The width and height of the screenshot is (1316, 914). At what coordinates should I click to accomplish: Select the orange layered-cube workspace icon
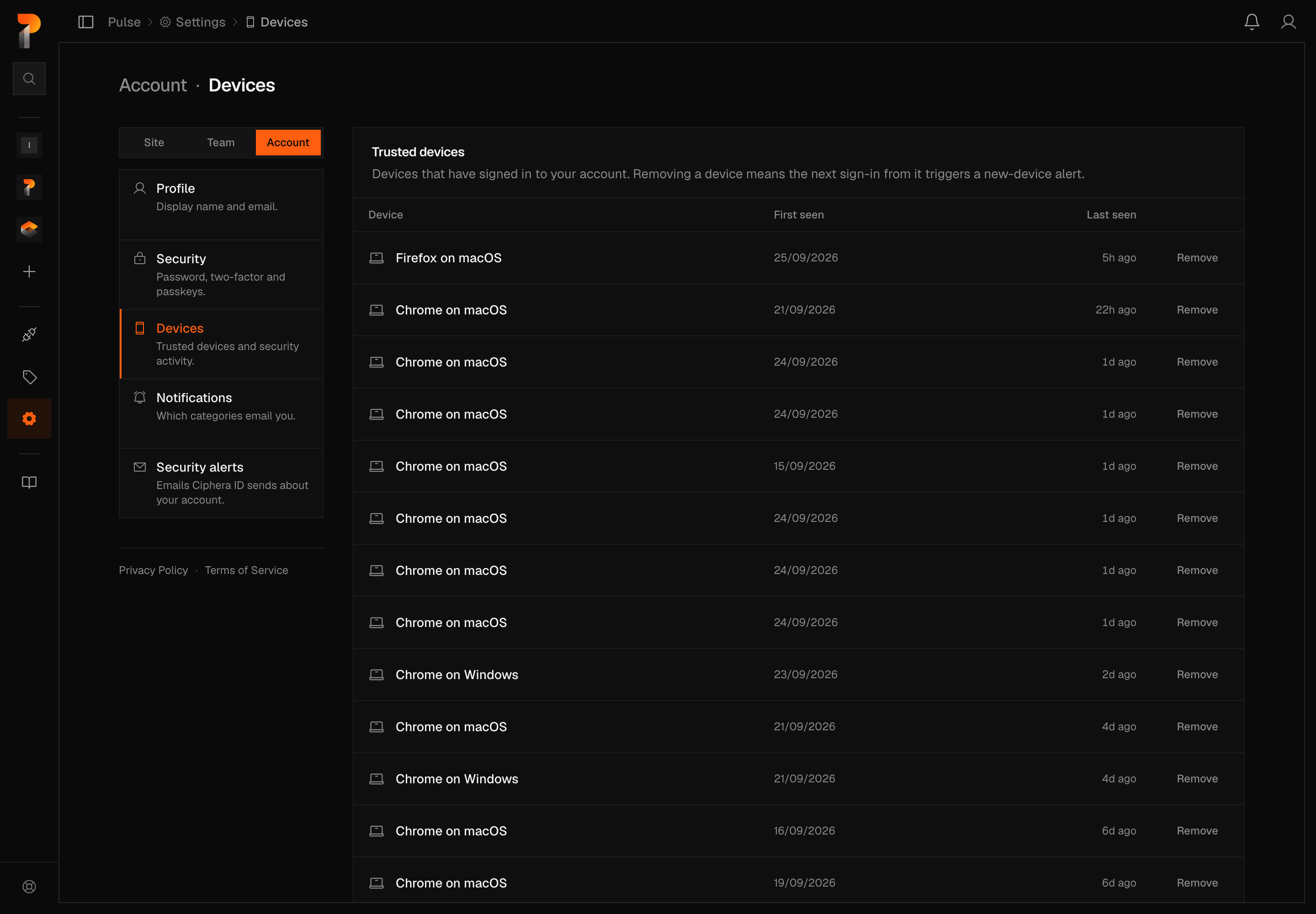[x=29, y=230]
